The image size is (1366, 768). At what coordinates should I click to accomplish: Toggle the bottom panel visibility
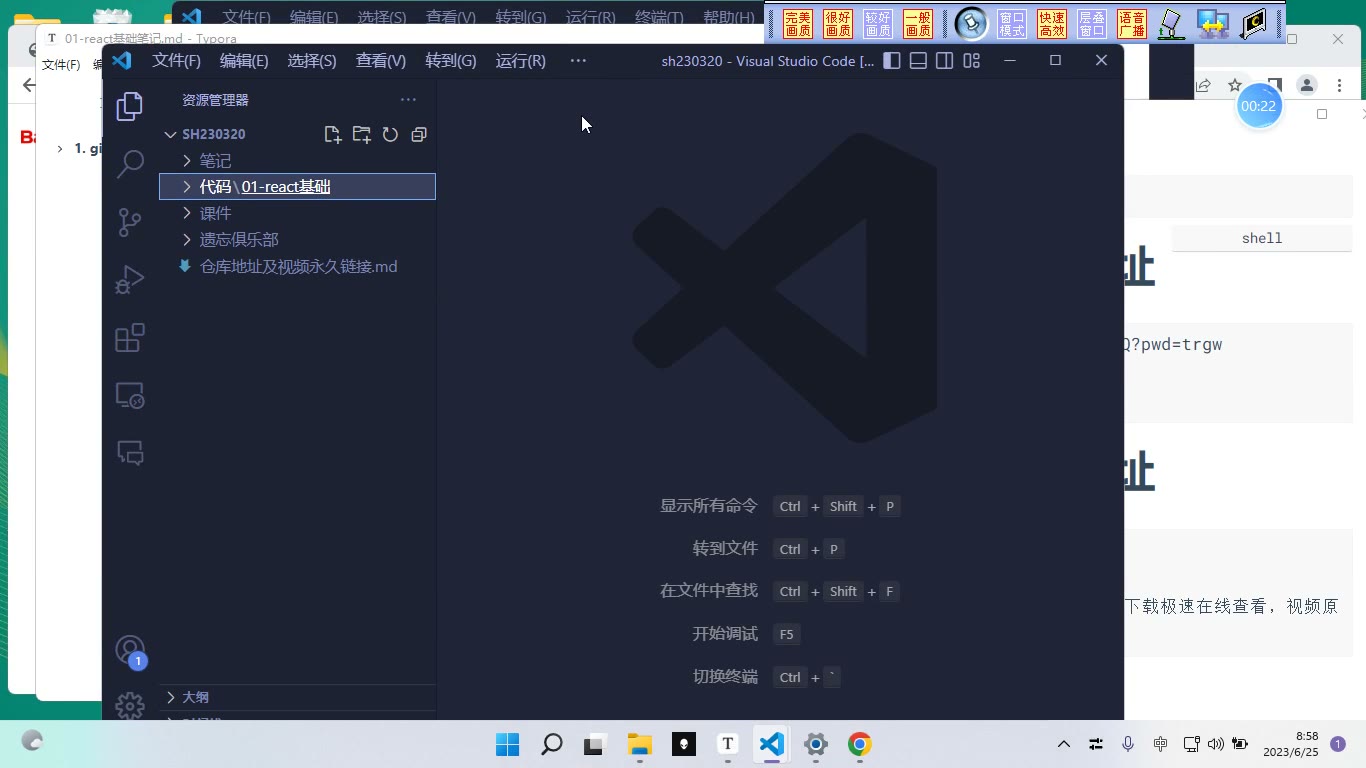[919, 61]
